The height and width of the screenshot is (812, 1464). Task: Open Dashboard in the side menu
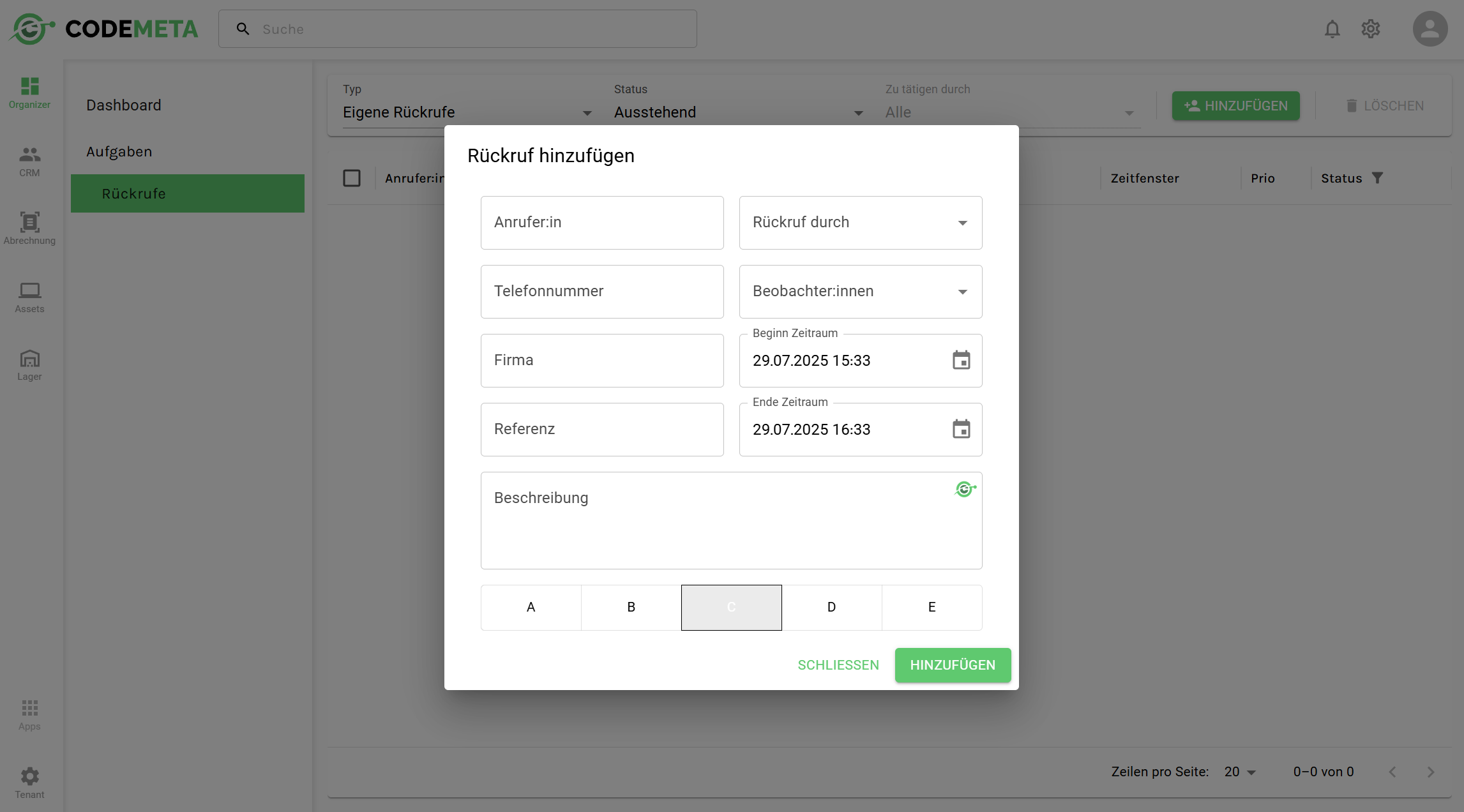(x=124, y=105)
